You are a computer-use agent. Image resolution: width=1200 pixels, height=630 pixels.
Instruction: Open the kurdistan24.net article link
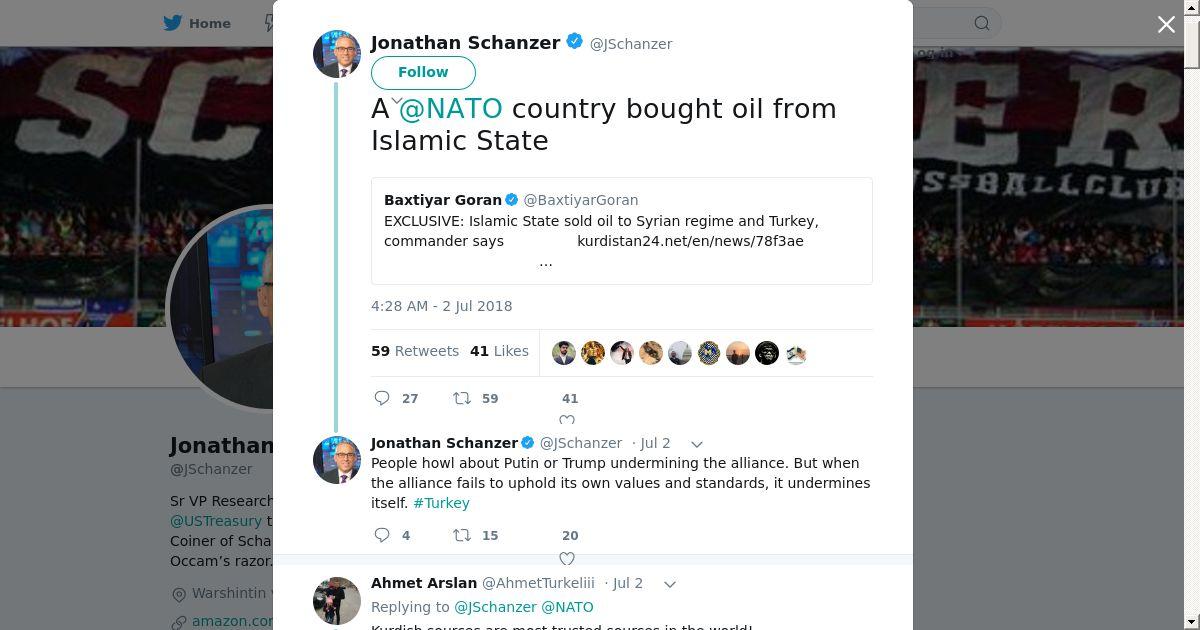(x=690, y=241)
